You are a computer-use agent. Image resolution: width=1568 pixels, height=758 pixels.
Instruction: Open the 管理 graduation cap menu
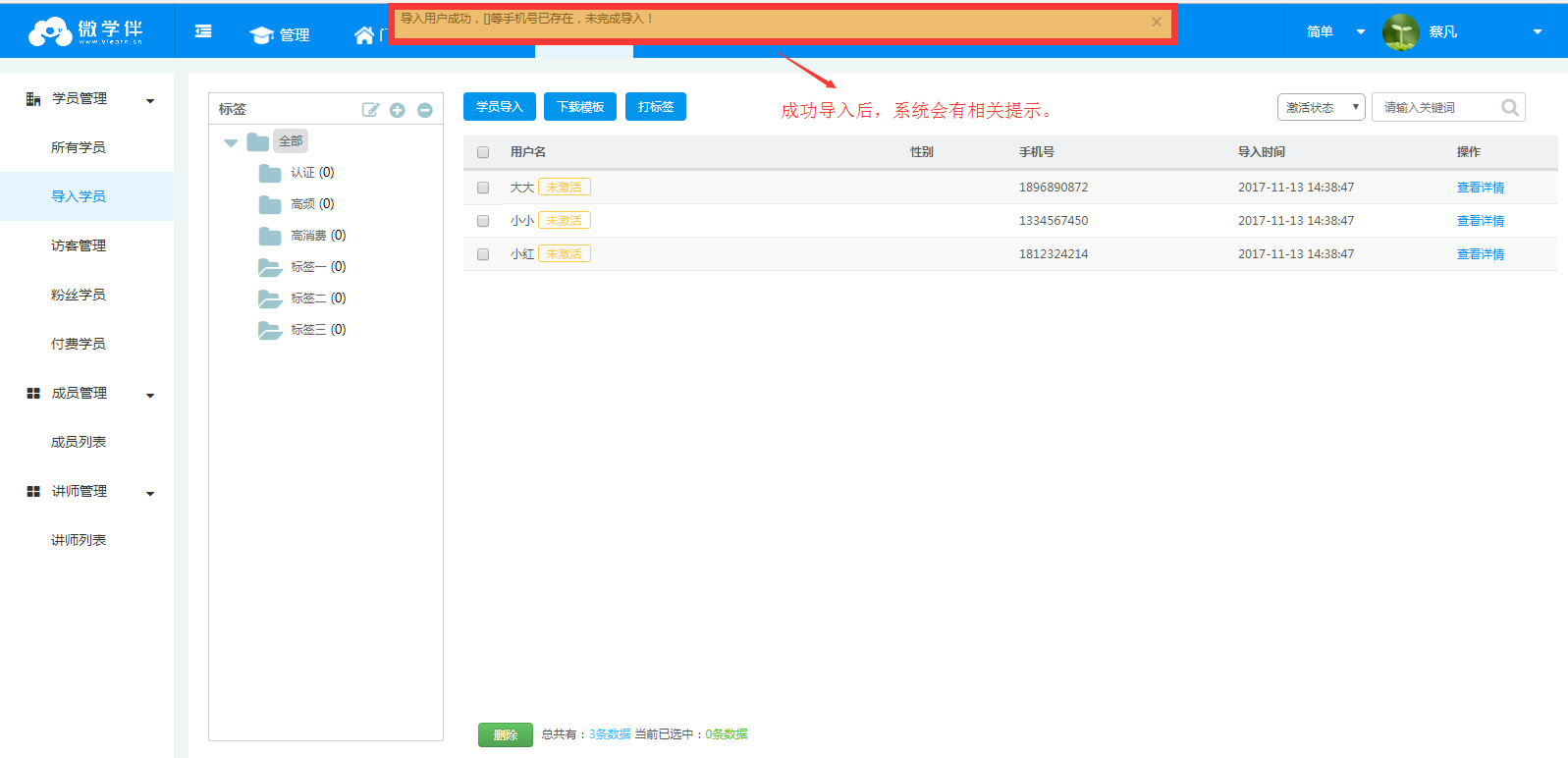280,34
